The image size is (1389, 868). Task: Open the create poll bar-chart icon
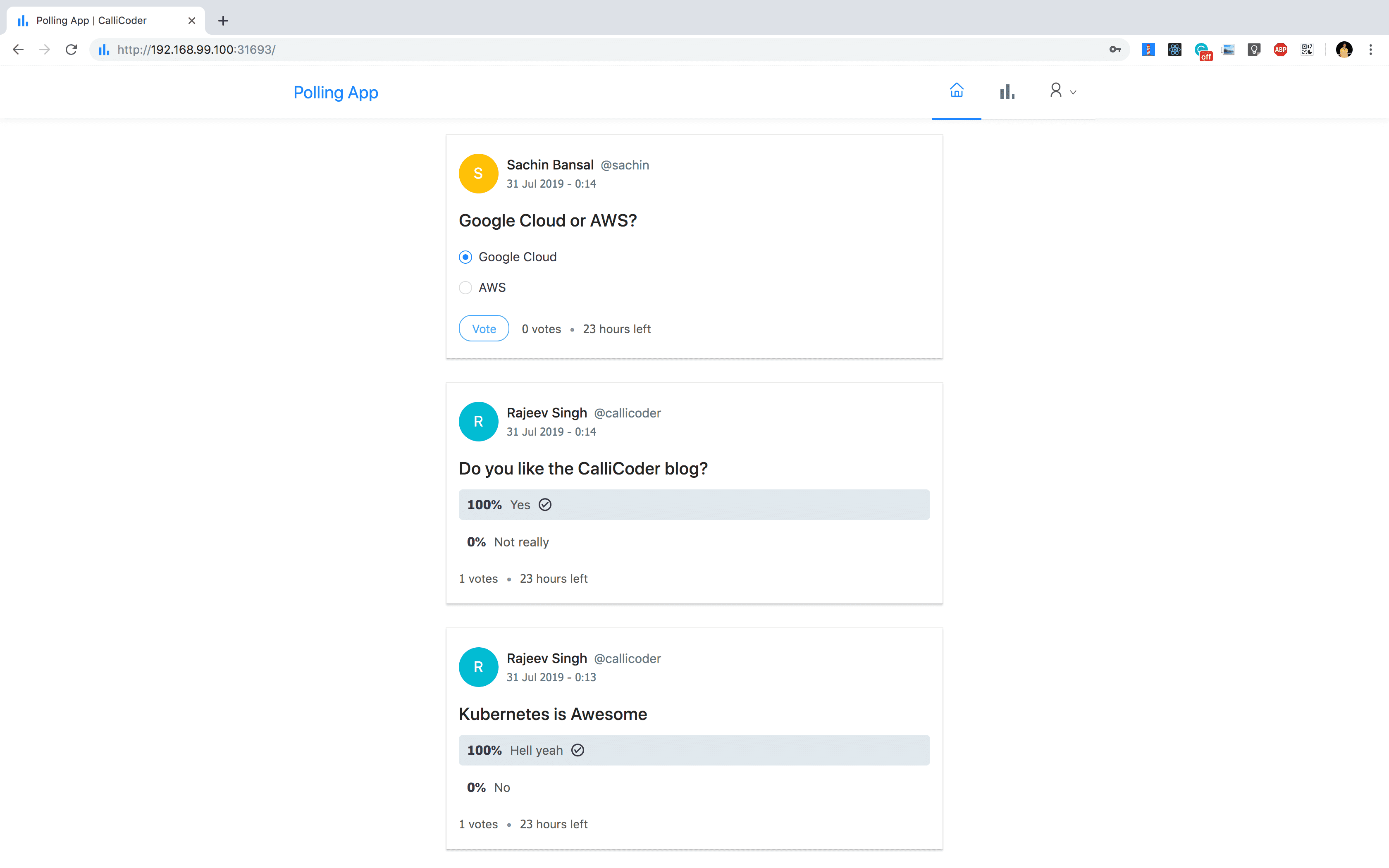(1007, 91)
